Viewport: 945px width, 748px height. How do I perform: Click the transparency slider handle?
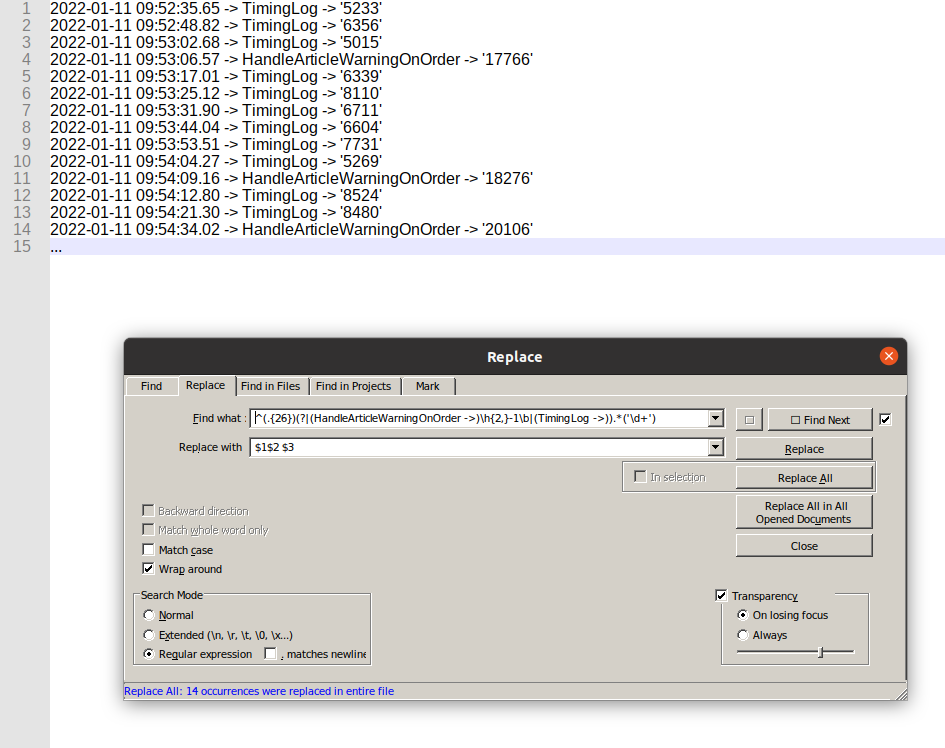[820, 652]
